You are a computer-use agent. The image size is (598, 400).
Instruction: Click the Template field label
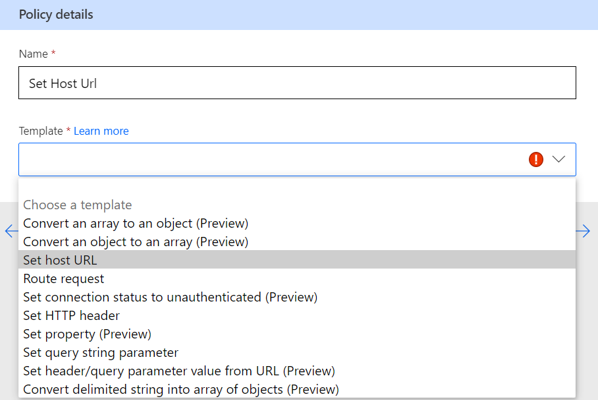41,131
